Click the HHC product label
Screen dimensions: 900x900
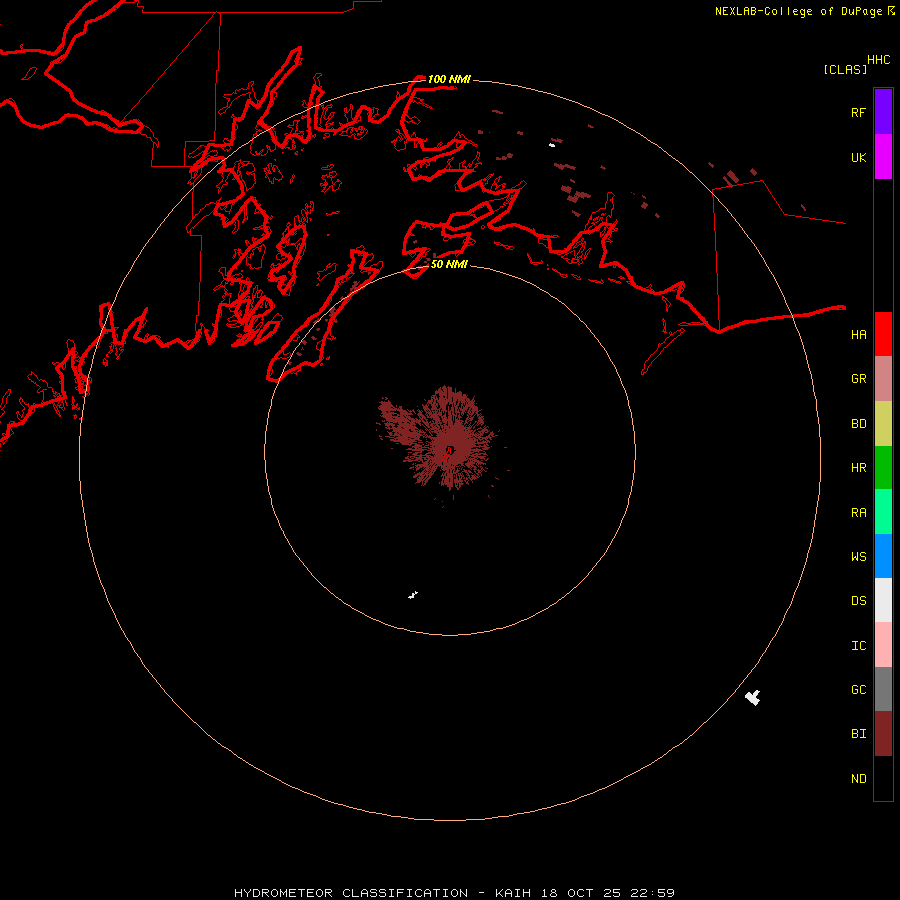click(x=878, y=60)
